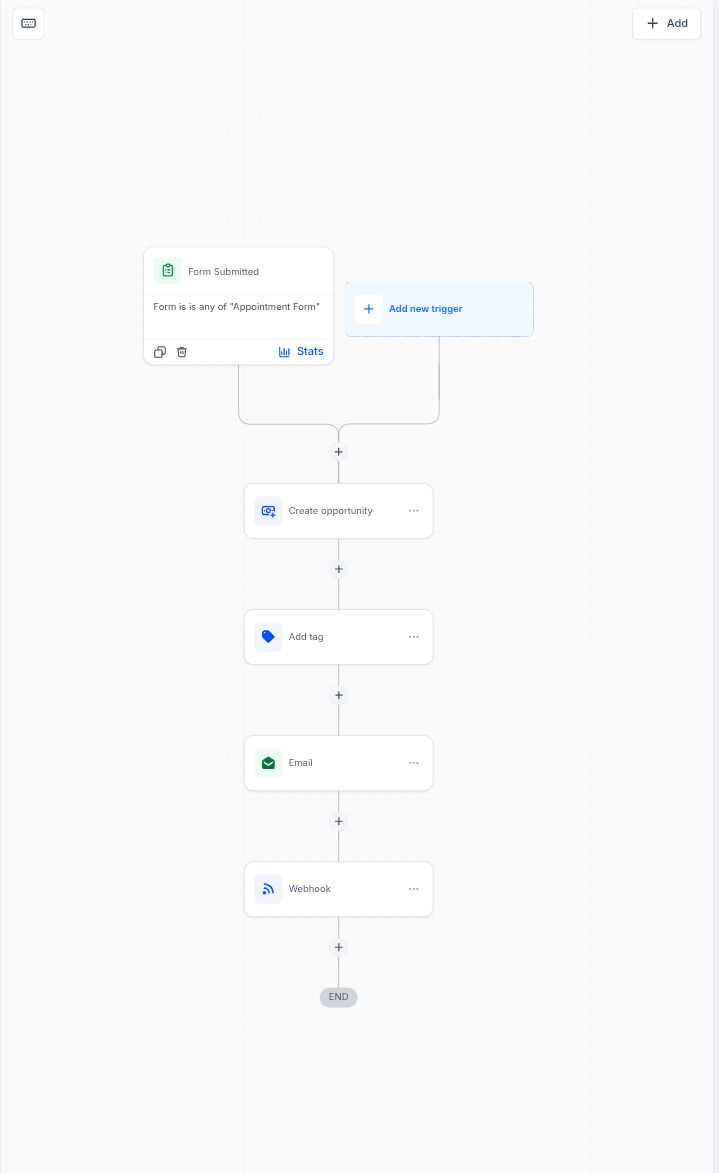
Task: Duplicate the Form Submitted trigger
Action: pos(159,352)
